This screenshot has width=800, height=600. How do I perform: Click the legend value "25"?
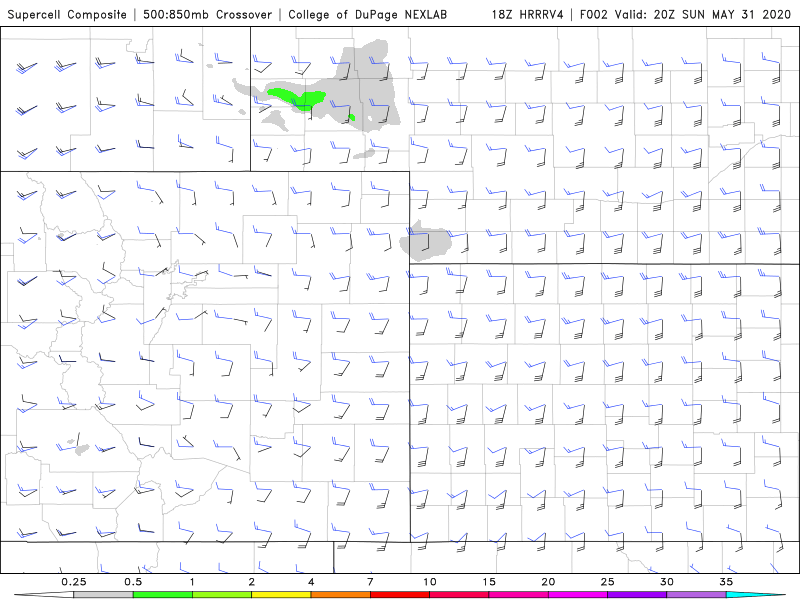(x=607, y=582)
